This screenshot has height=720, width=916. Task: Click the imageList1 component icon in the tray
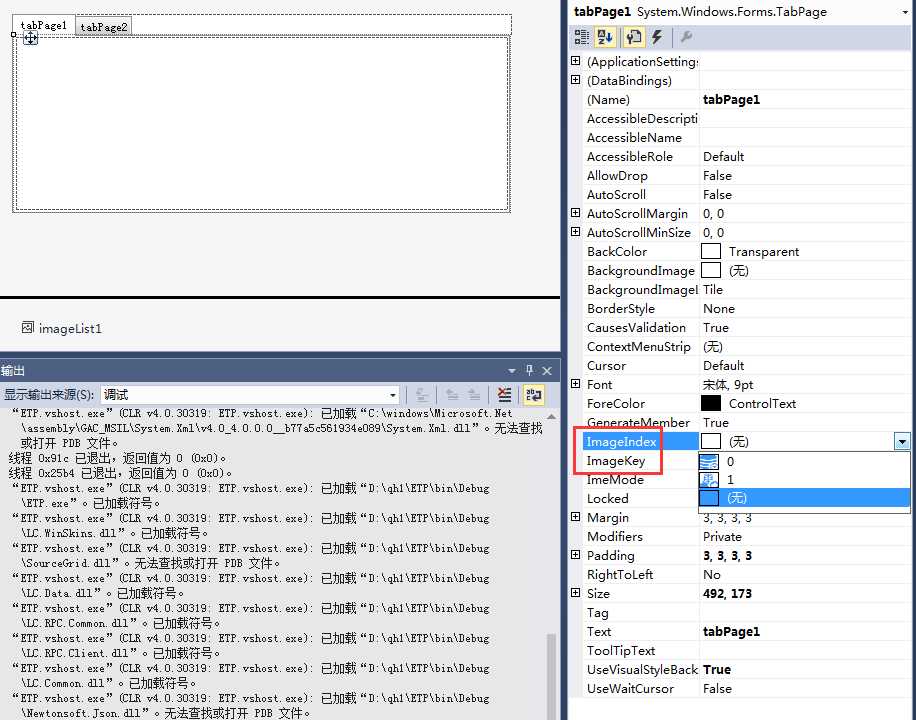tap(27, 327)
